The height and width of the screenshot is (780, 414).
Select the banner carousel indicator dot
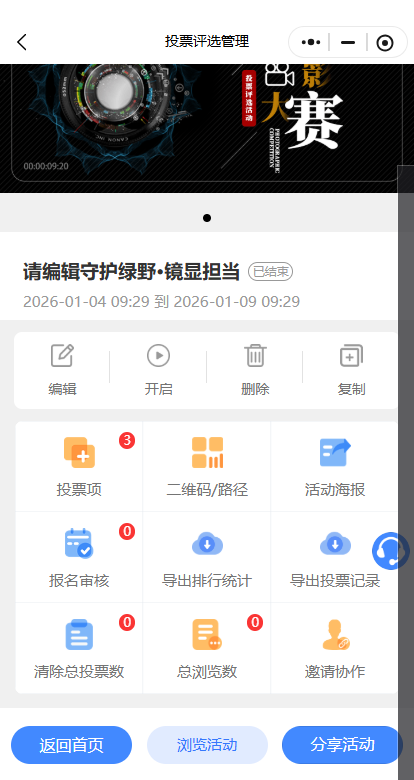tap(207, 218)
